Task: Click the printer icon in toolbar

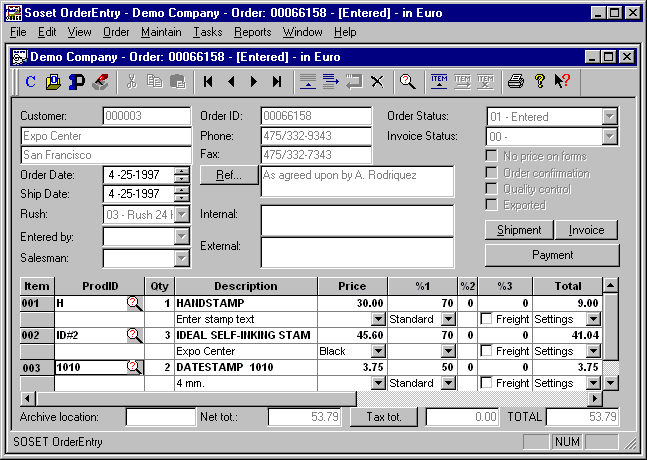Action: pyautogui.click(x=516, y=82)
